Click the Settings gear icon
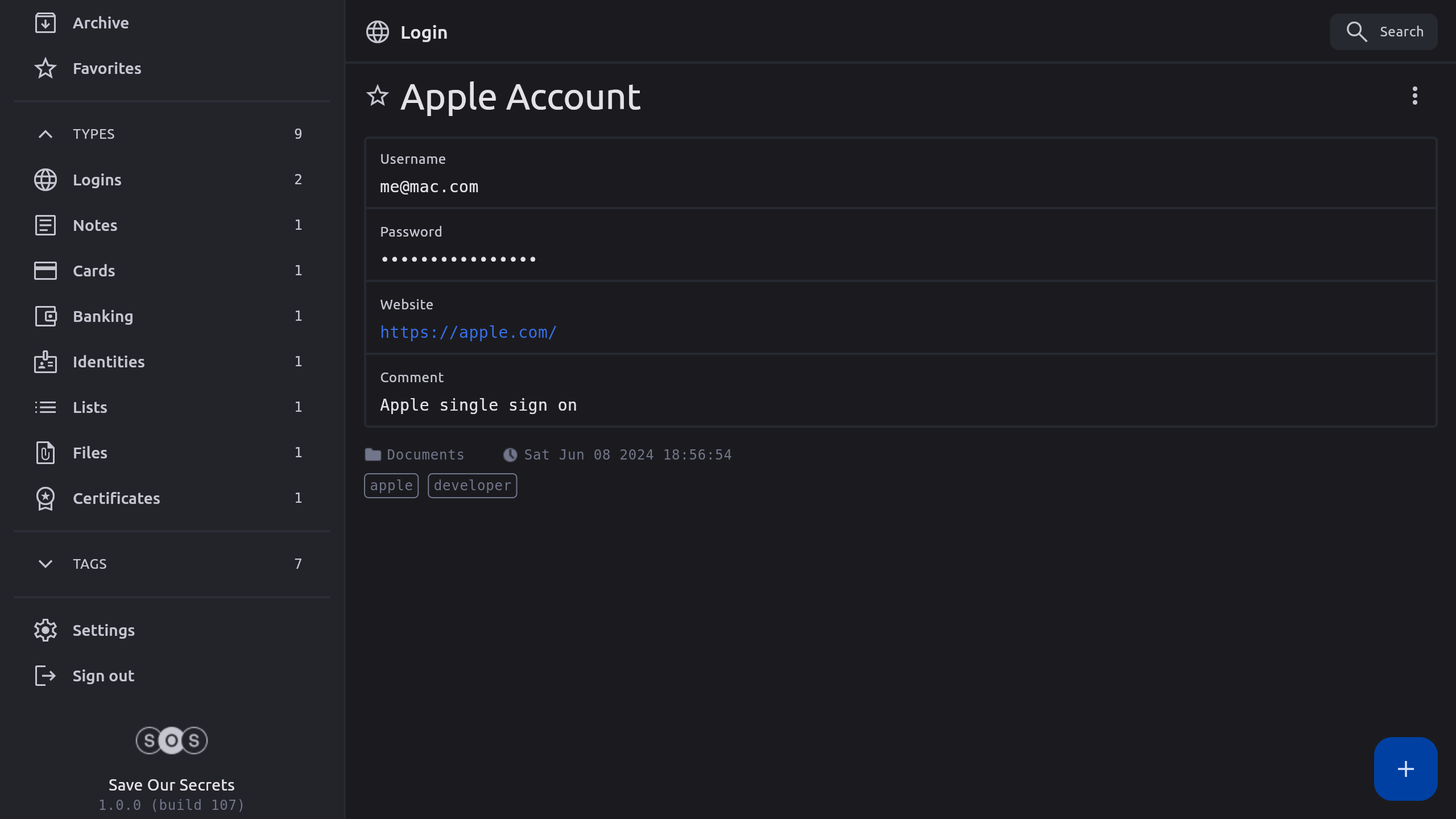The height and width of the screenshot is (819, 1456). click(x=45, y=630)
